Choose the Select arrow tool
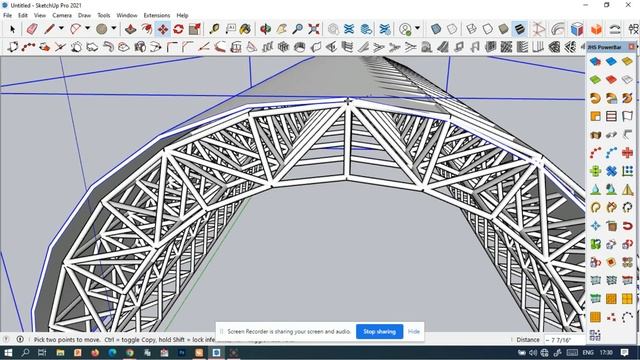 [x=12, y=29]
